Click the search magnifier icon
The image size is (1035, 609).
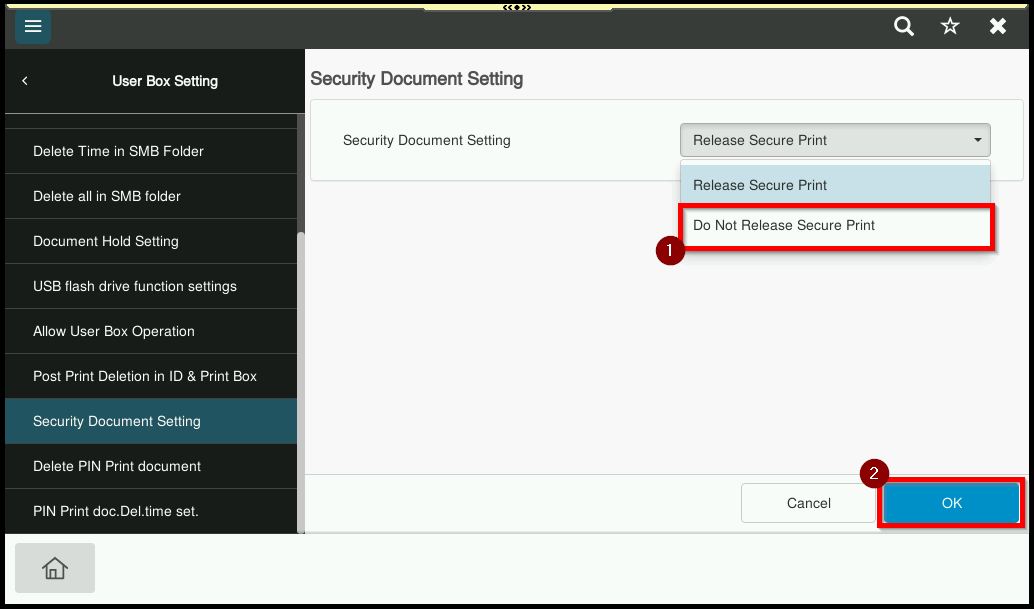coord(904,27)
